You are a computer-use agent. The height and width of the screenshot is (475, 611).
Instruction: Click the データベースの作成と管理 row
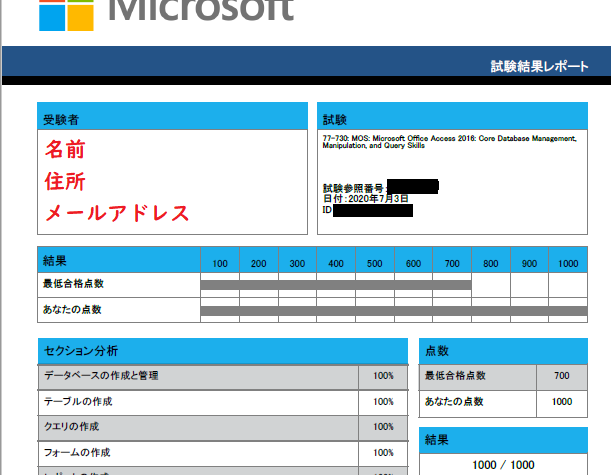pyautogui.click(x=223, y=377)
